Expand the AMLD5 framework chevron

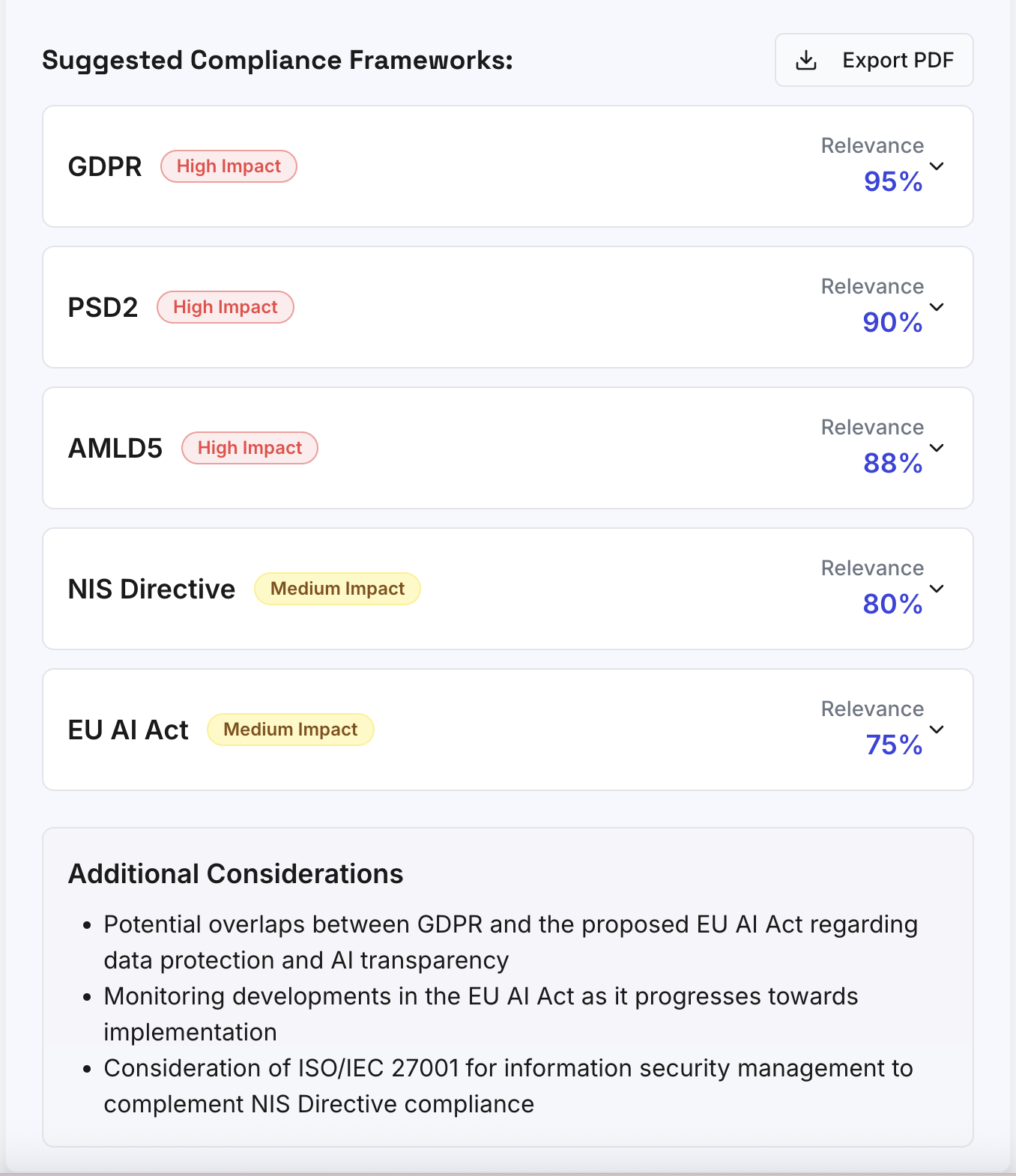pos(937,448)
